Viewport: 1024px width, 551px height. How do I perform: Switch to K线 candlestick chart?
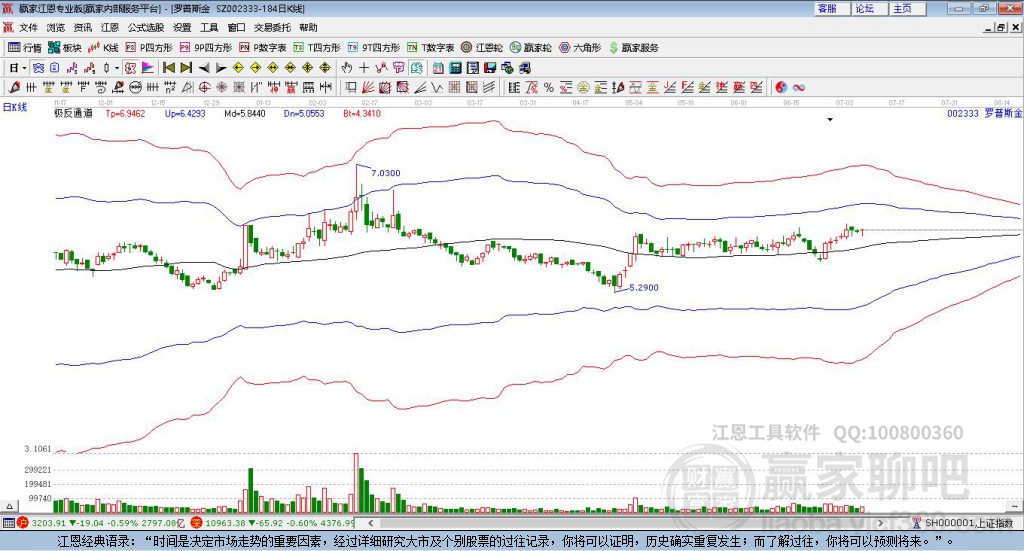point(103,48)
